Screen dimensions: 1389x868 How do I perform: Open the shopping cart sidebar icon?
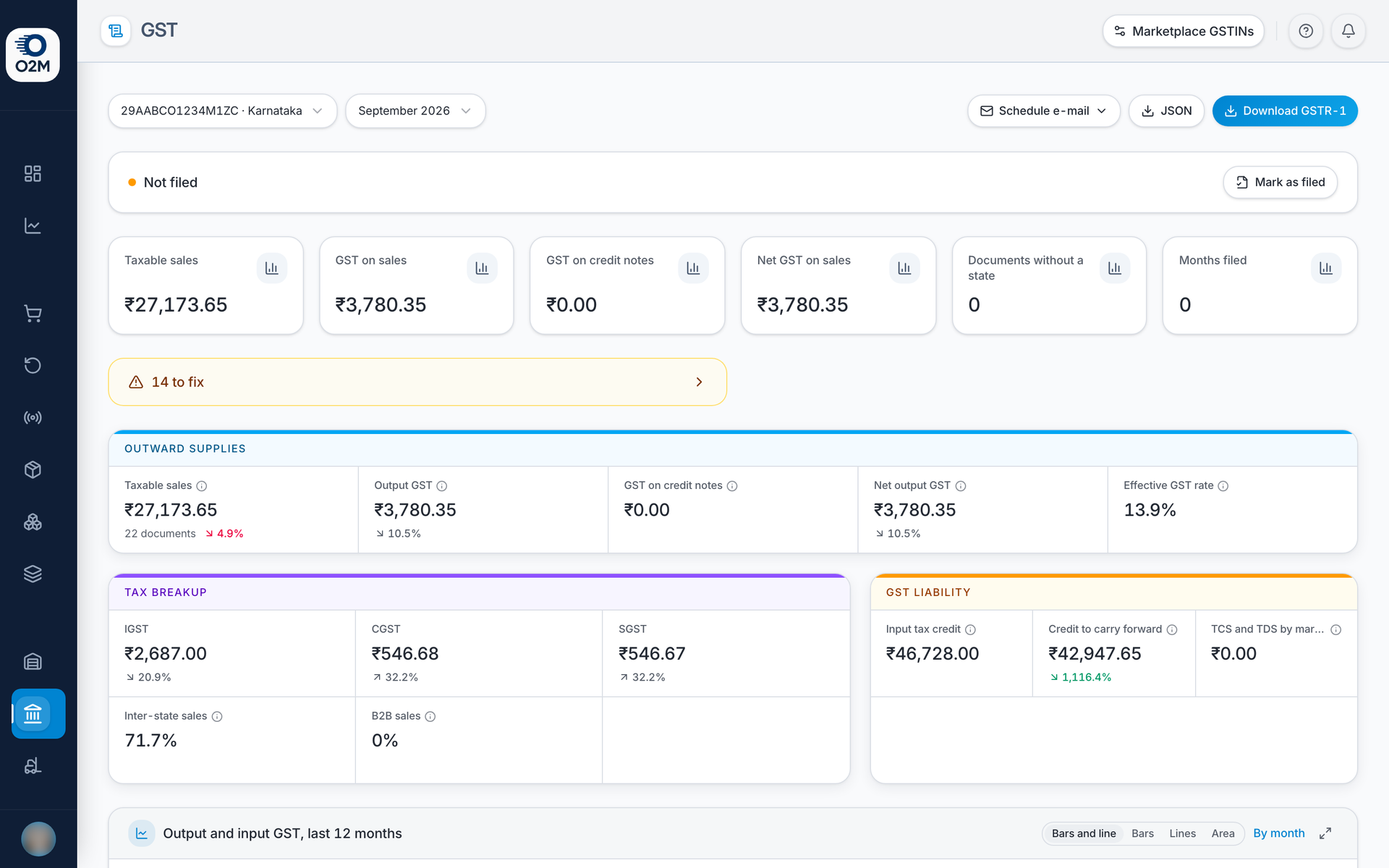[33, 313]
